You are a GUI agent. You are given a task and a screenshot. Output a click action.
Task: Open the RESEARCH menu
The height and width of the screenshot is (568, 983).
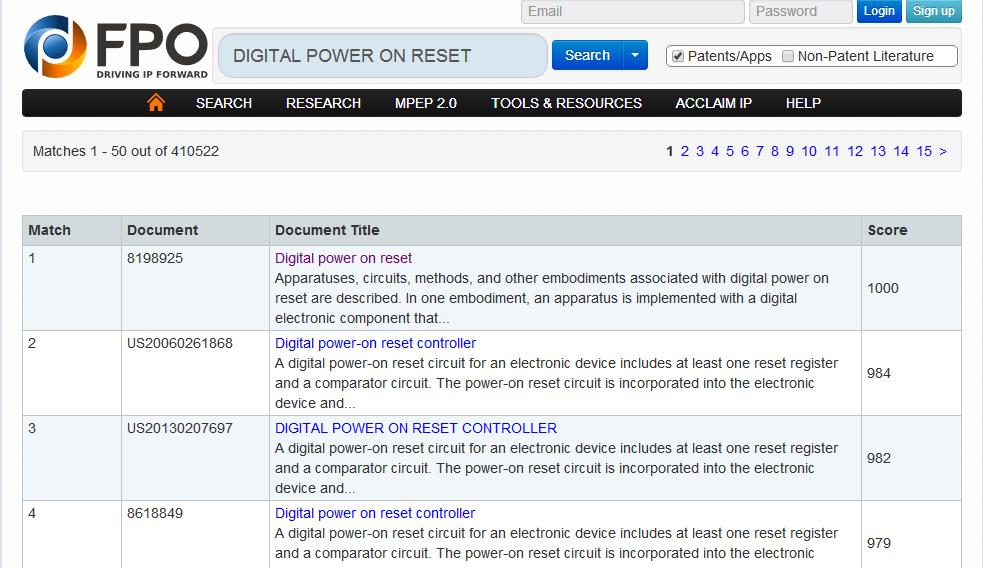coord(323,103)
